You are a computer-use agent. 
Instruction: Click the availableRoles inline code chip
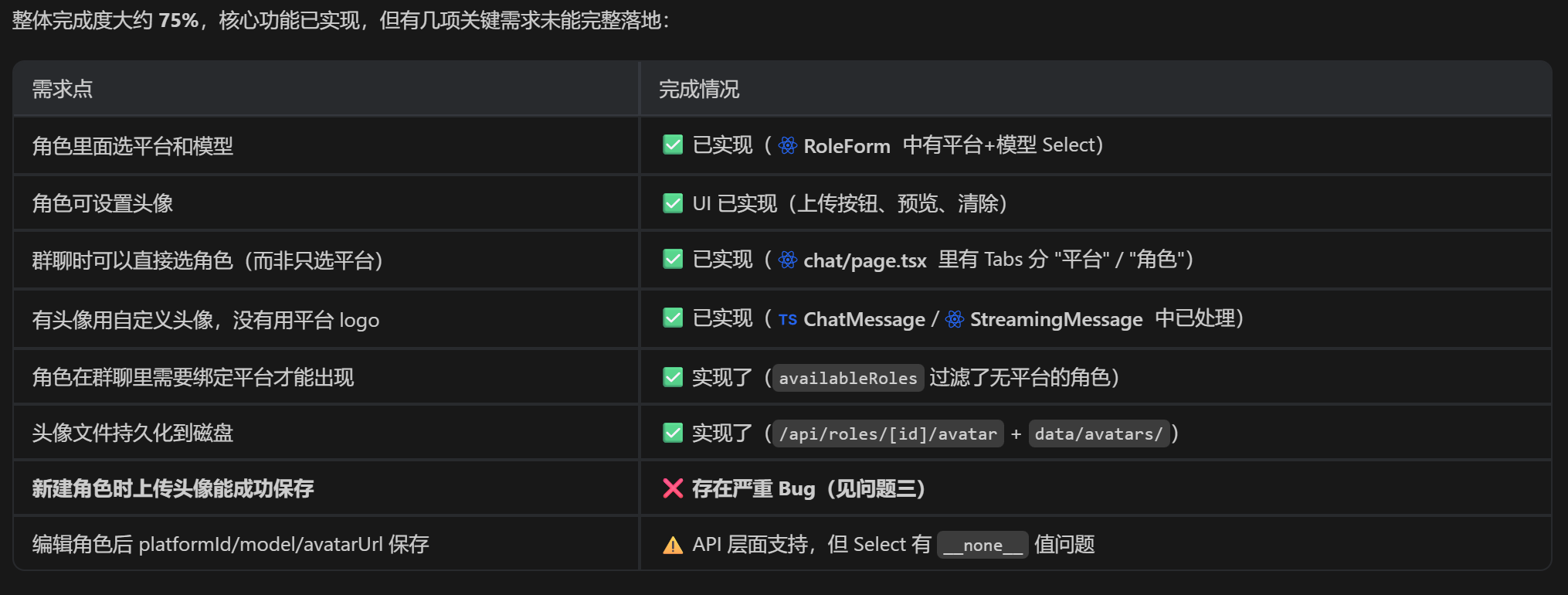point(847,378)
